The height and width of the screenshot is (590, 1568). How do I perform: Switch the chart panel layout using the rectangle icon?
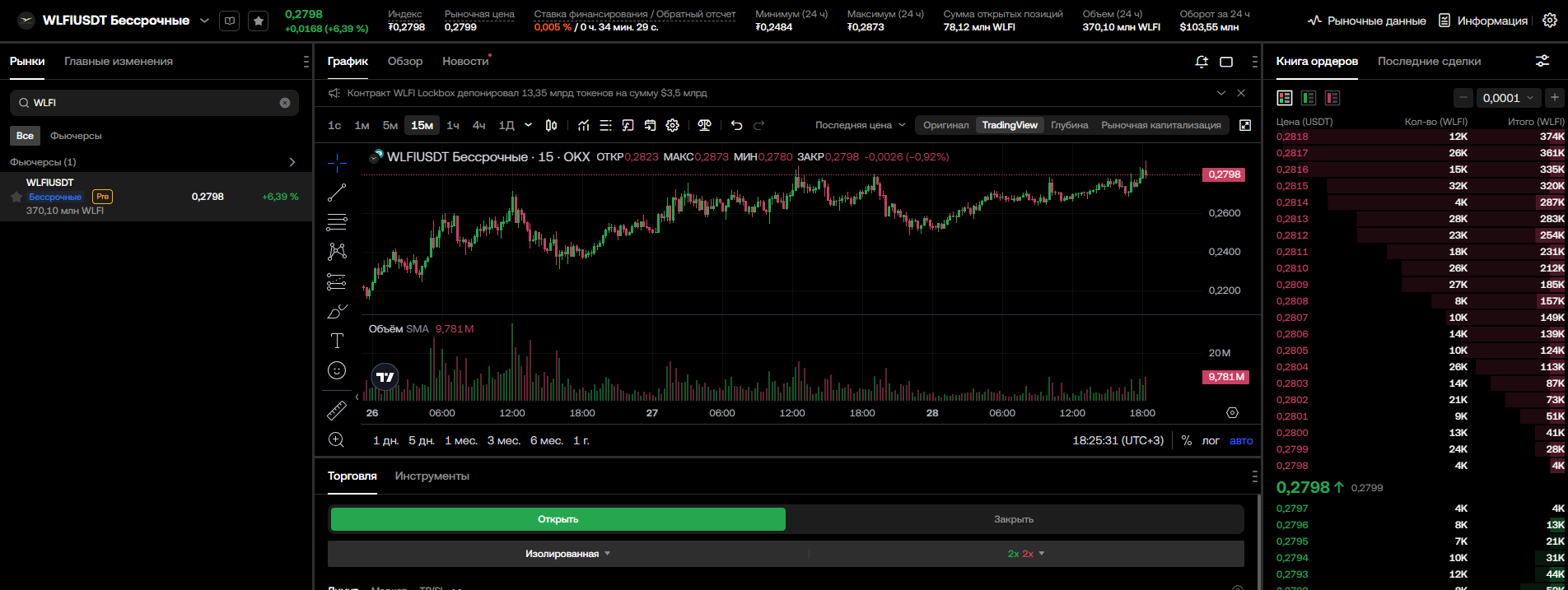click(x=1226, y=62)
